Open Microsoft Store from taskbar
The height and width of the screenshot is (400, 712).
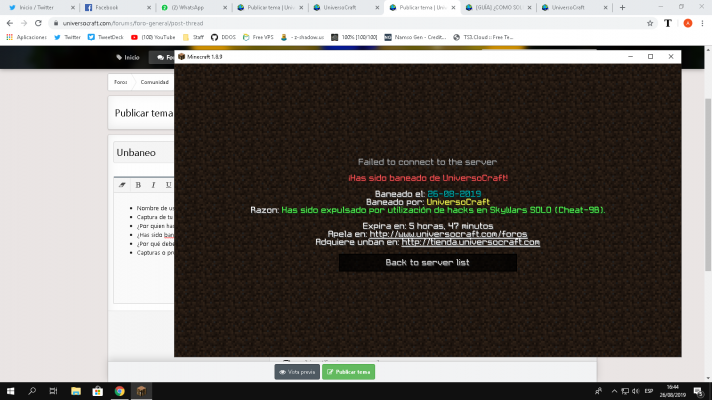click(98, 391)
